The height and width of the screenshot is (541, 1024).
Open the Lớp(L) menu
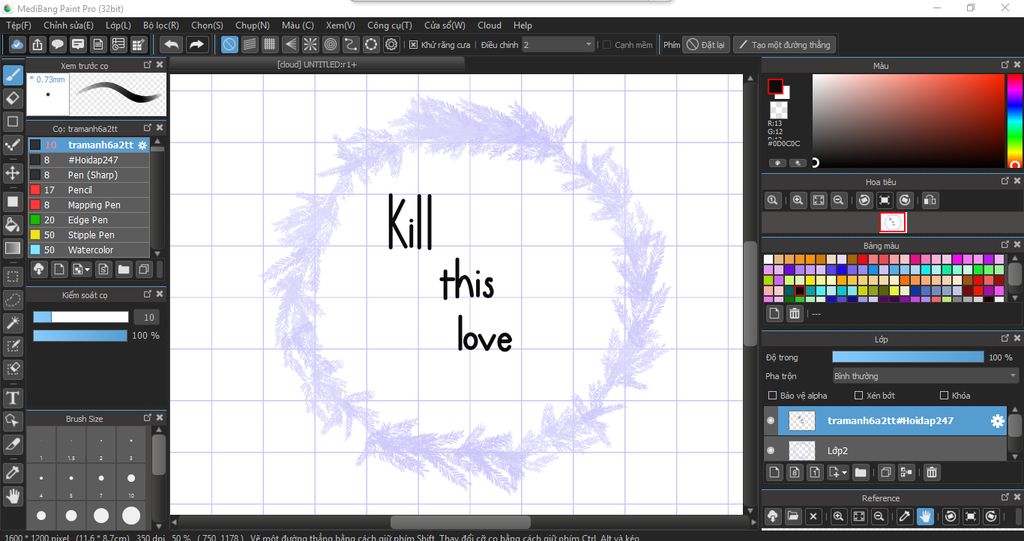pos(118,25)
